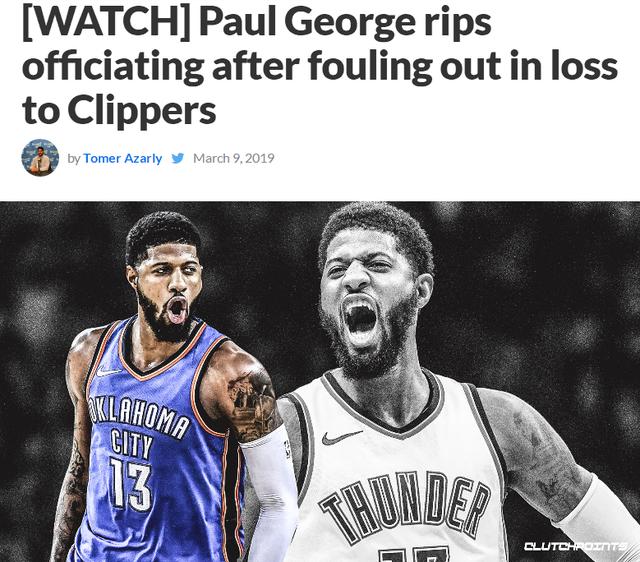Click the ClutchPoints watermark logo on the image
640x562 pixels.
tap(575, 546)
